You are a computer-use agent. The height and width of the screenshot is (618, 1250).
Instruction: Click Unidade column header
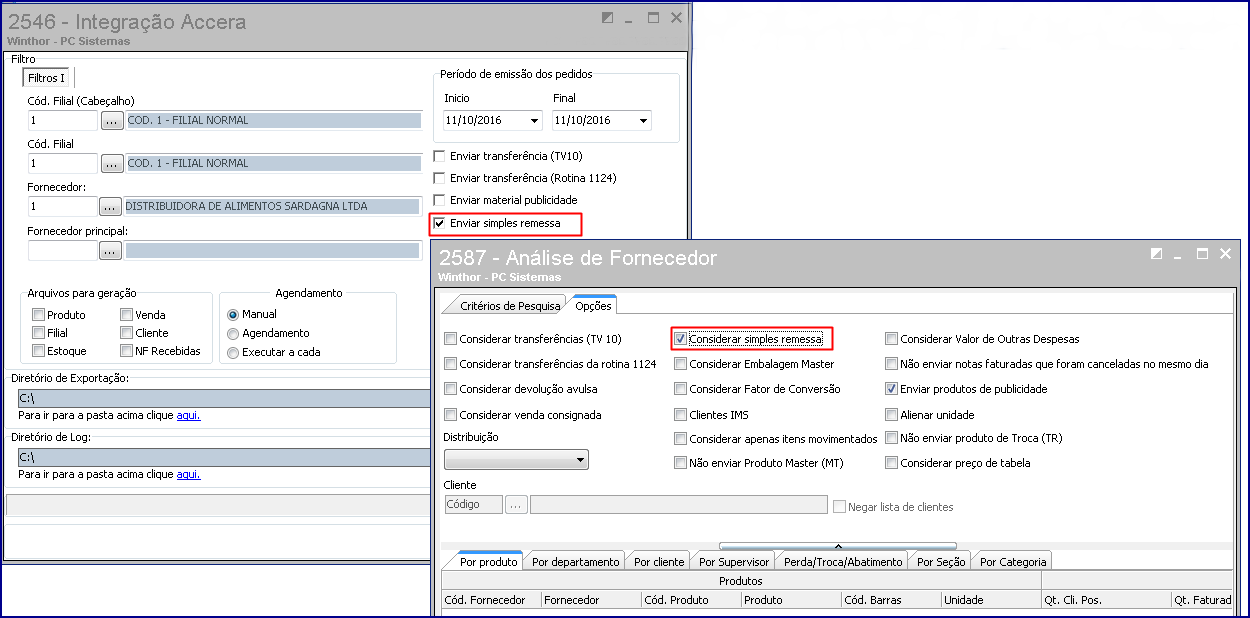(x=991, y=600)
